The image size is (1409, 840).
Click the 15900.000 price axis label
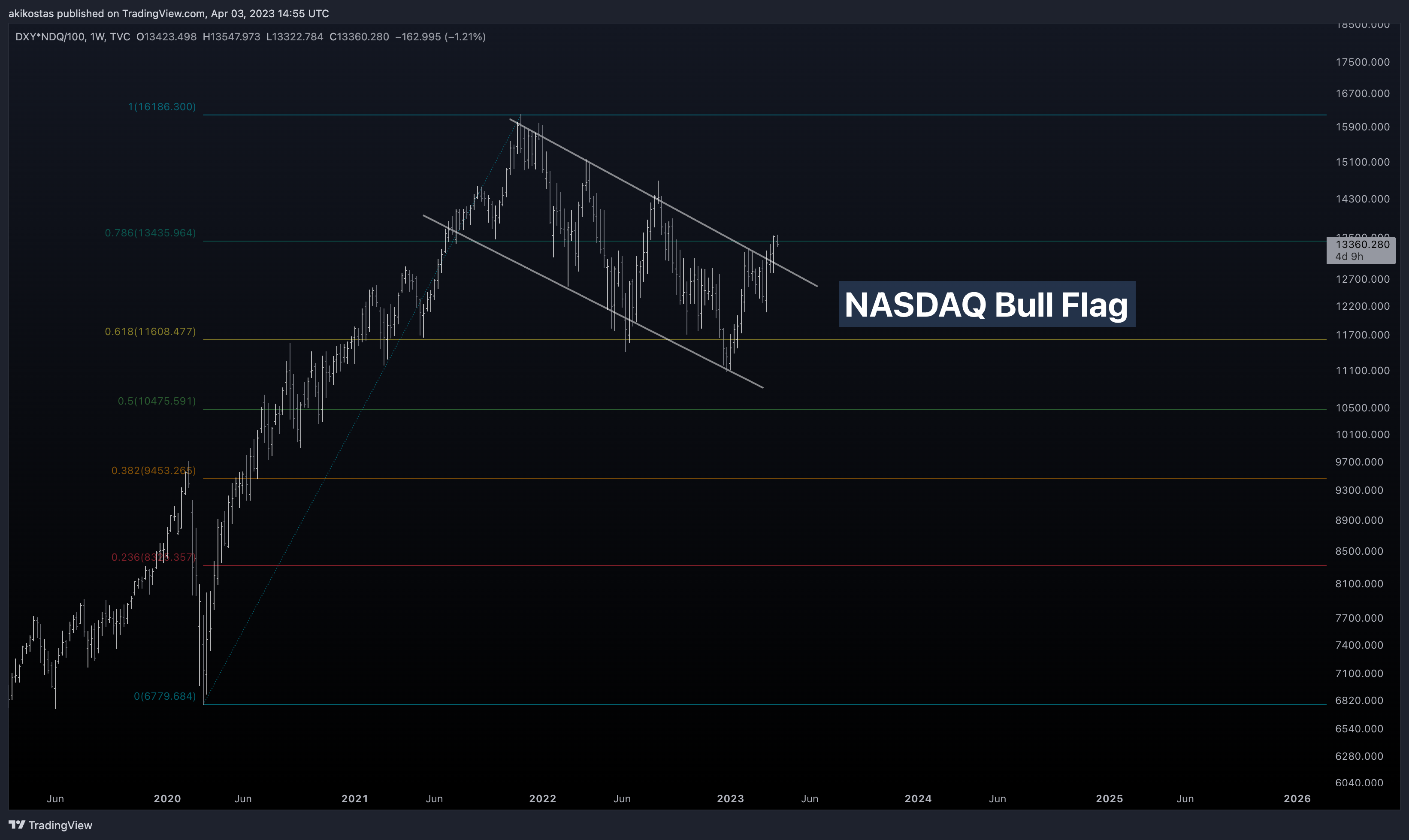(1363, 127)
